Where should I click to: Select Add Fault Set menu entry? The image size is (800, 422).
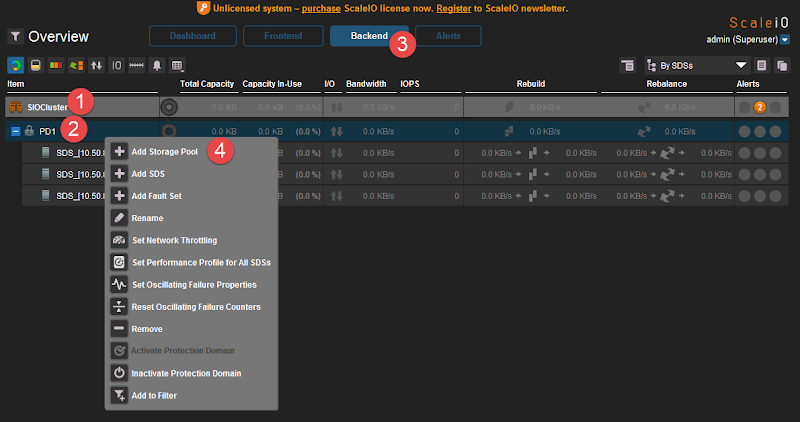(x=156, y=195)
